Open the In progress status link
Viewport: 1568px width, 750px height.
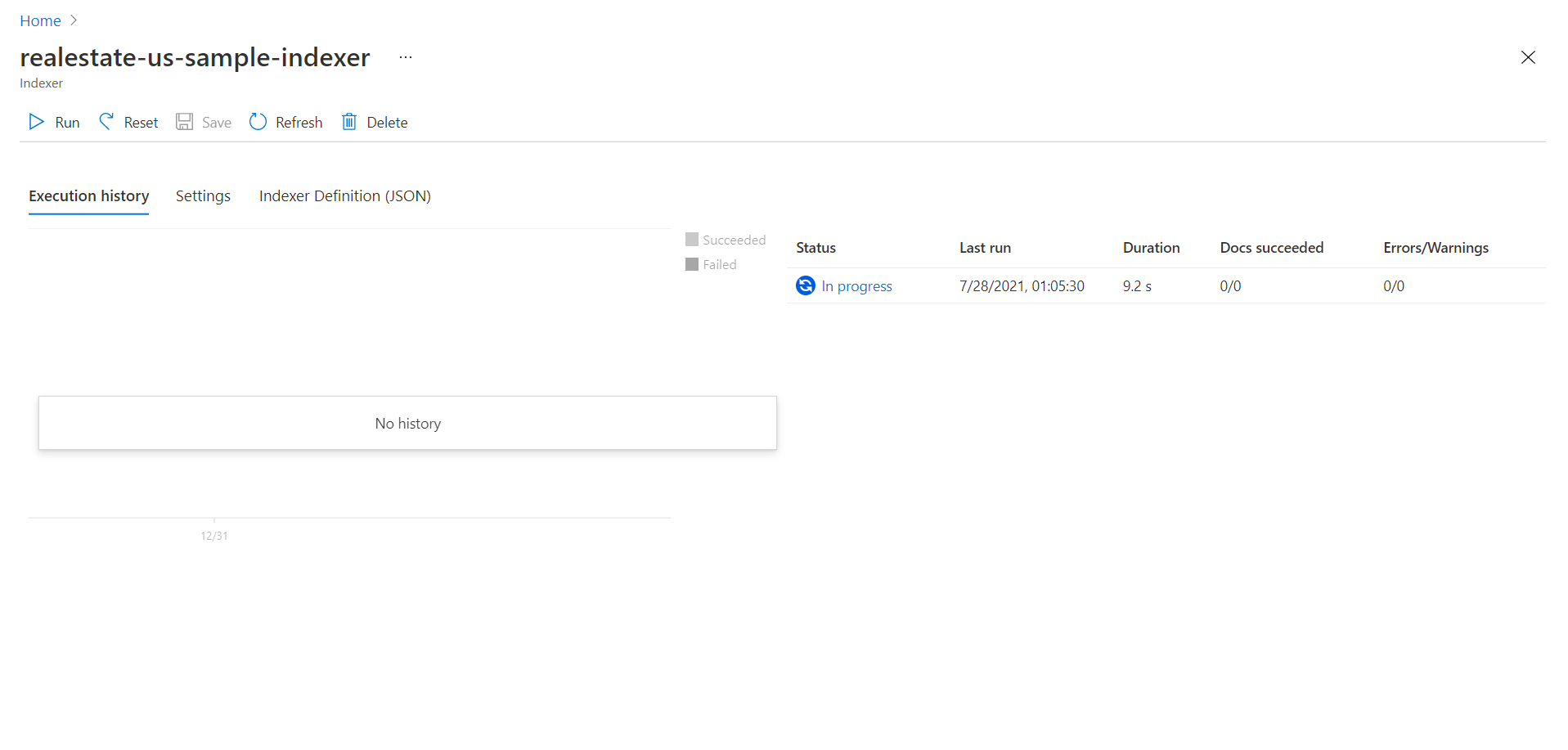pyautogui.click(x=856, y=286)
